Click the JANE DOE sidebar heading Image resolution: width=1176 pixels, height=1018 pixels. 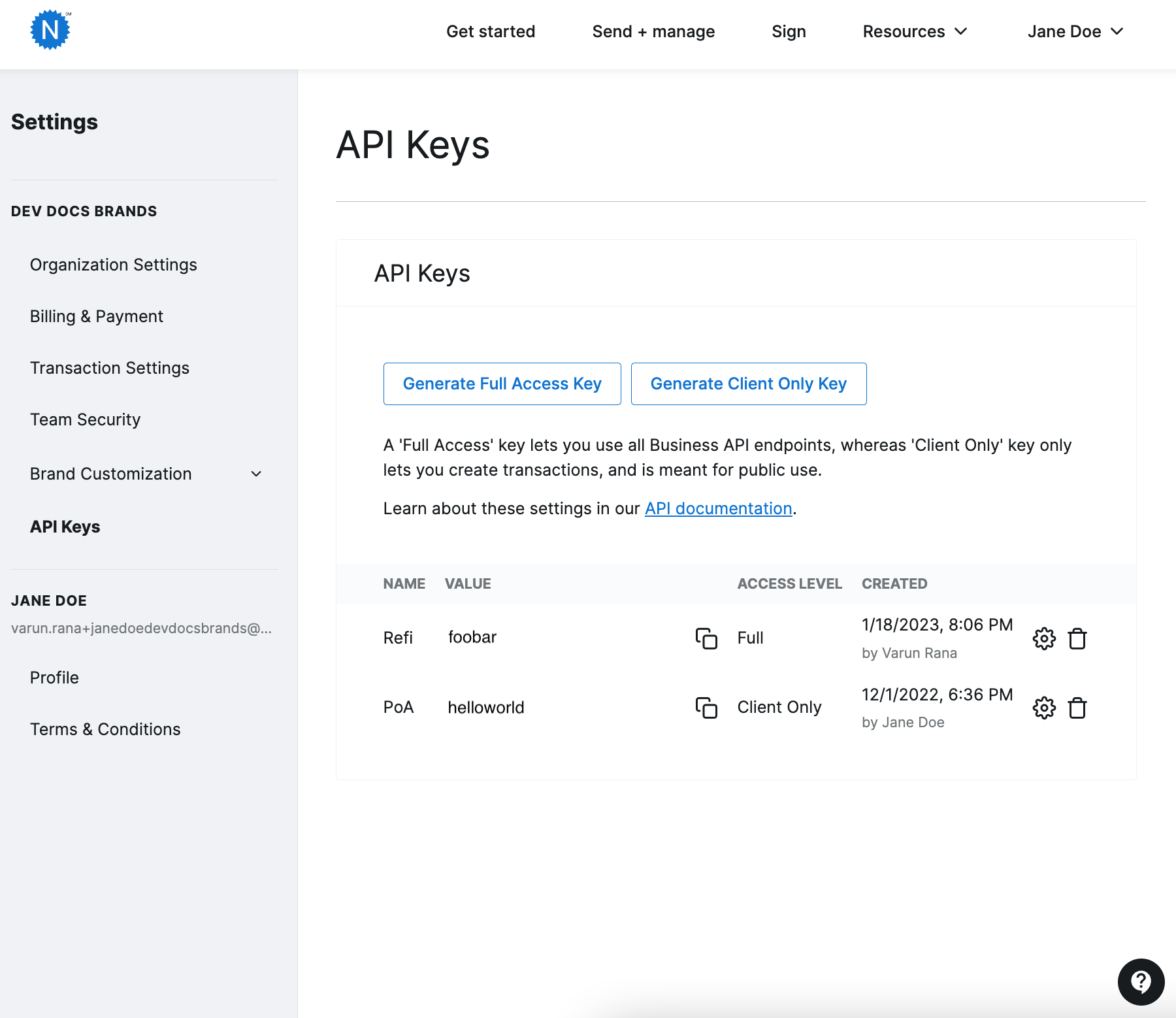pyautogui.click(x=49, y=600)
